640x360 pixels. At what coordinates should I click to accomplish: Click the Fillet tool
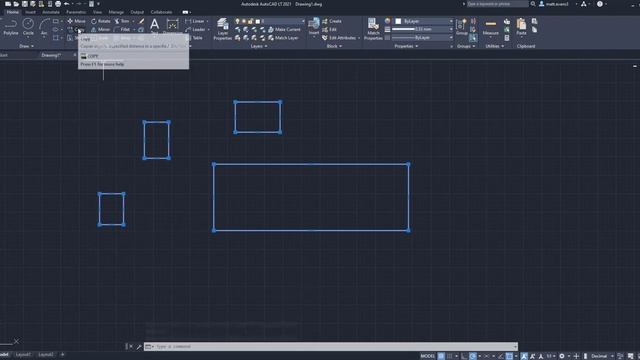122,29
